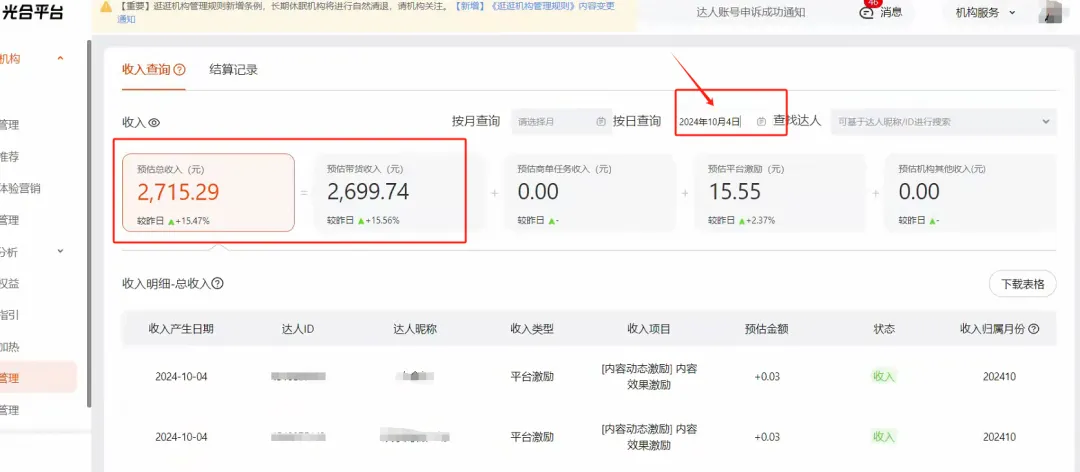Click the 体验营销 sidebar item
Viewport: 1080px width, 472px height.
point(19,188)
